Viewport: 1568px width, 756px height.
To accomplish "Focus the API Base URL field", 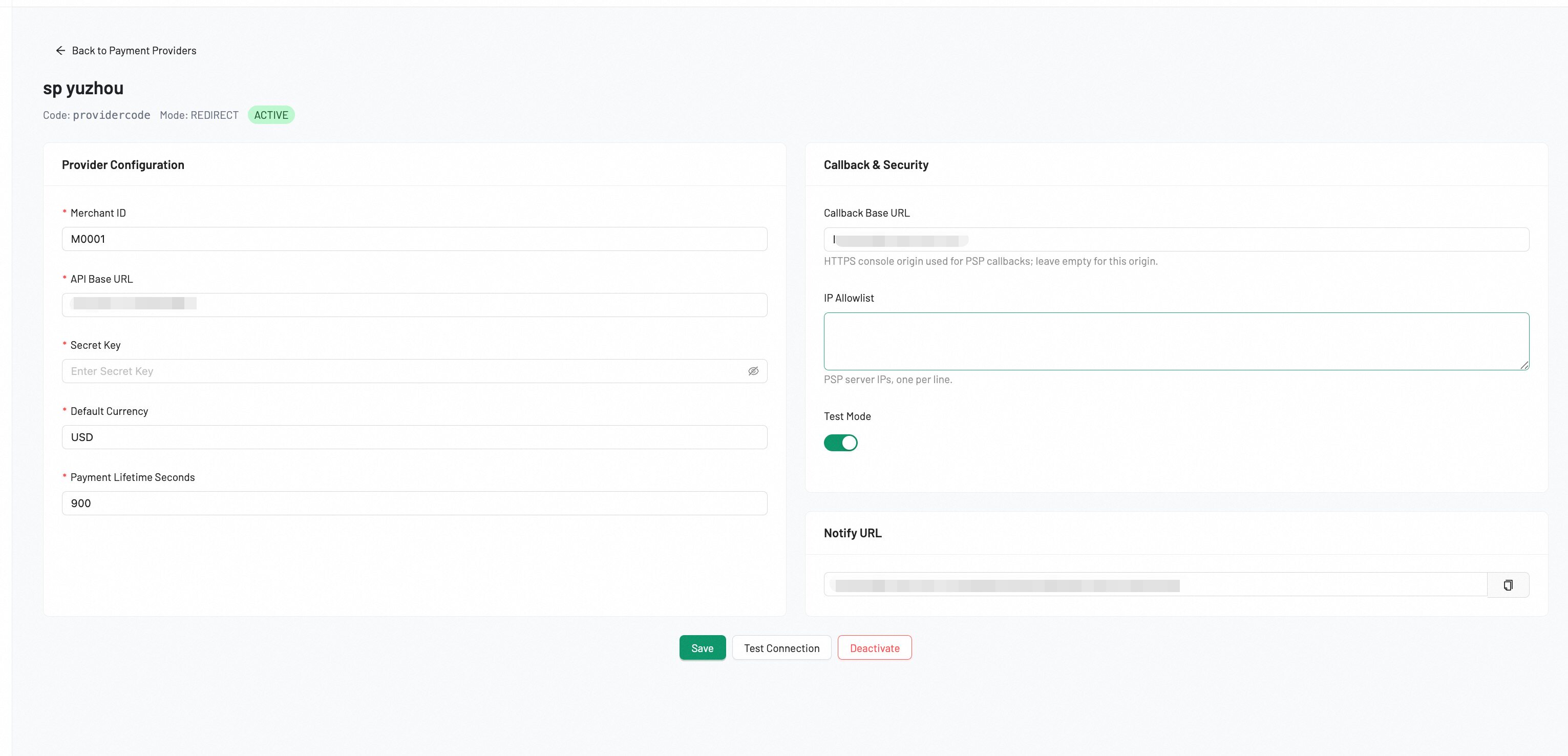I will click(x=414, y=305).
